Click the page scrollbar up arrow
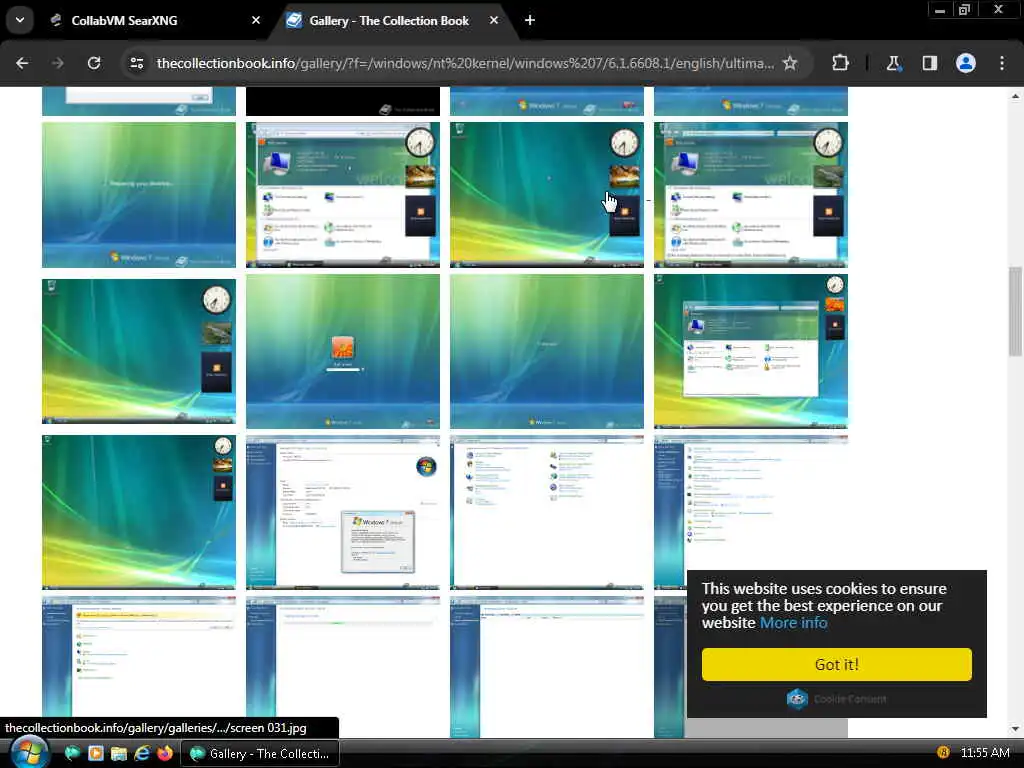1024x768 pixels. pos(1015,95)
